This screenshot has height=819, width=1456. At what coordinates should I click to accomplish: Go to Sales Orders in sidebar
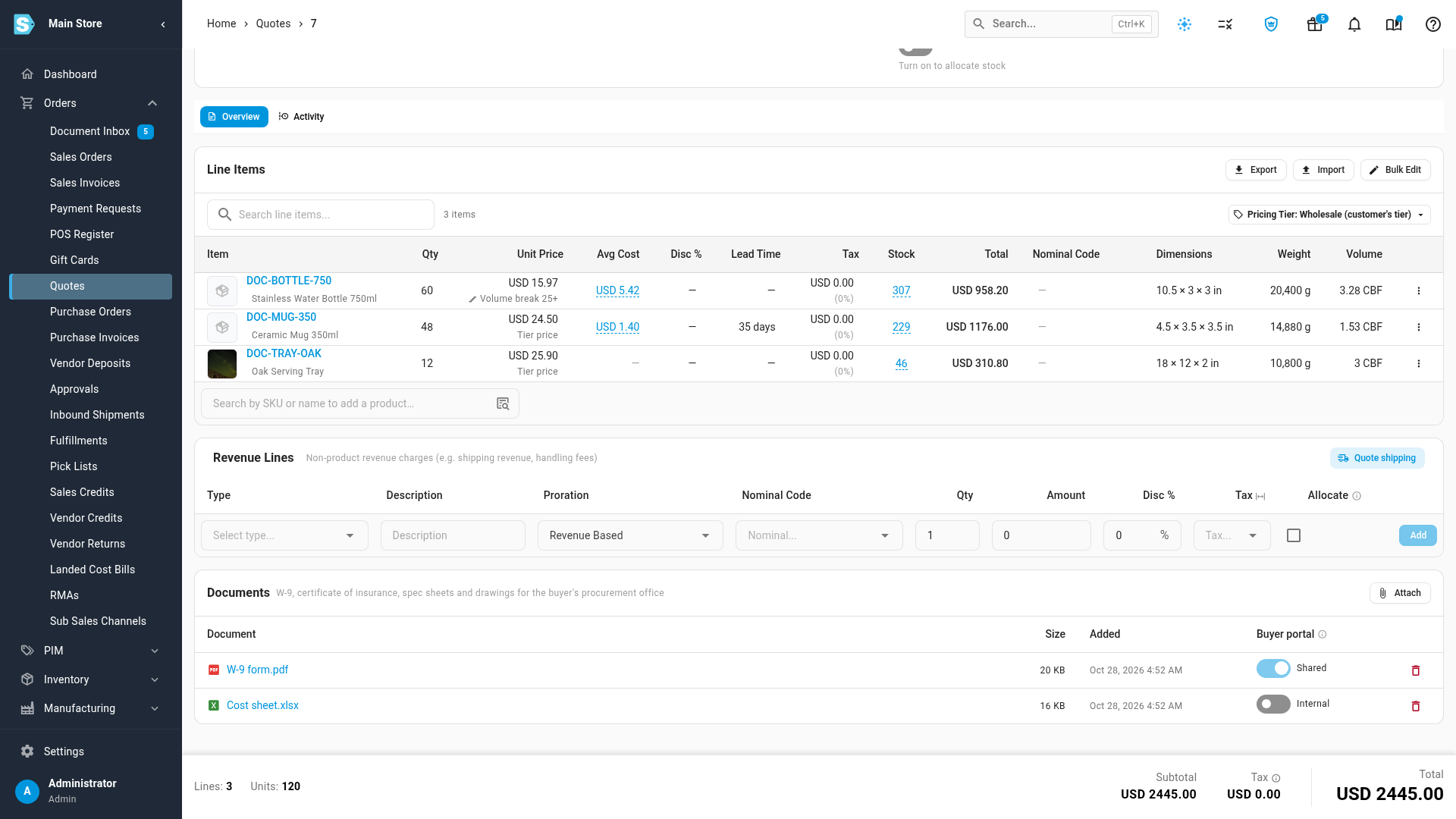81,157
